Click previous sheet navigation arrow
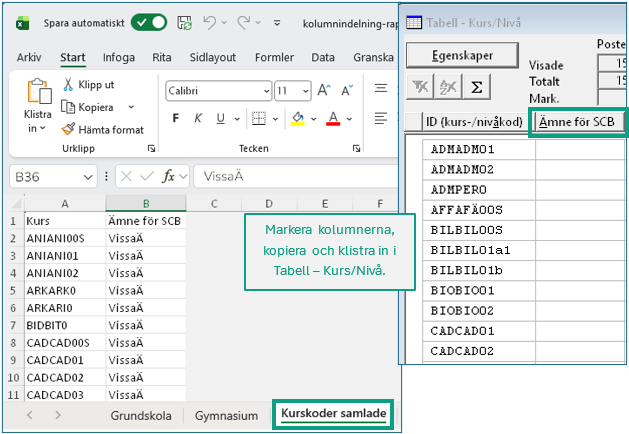The width and height of the screenshot is (629, 434). [30, 415]
